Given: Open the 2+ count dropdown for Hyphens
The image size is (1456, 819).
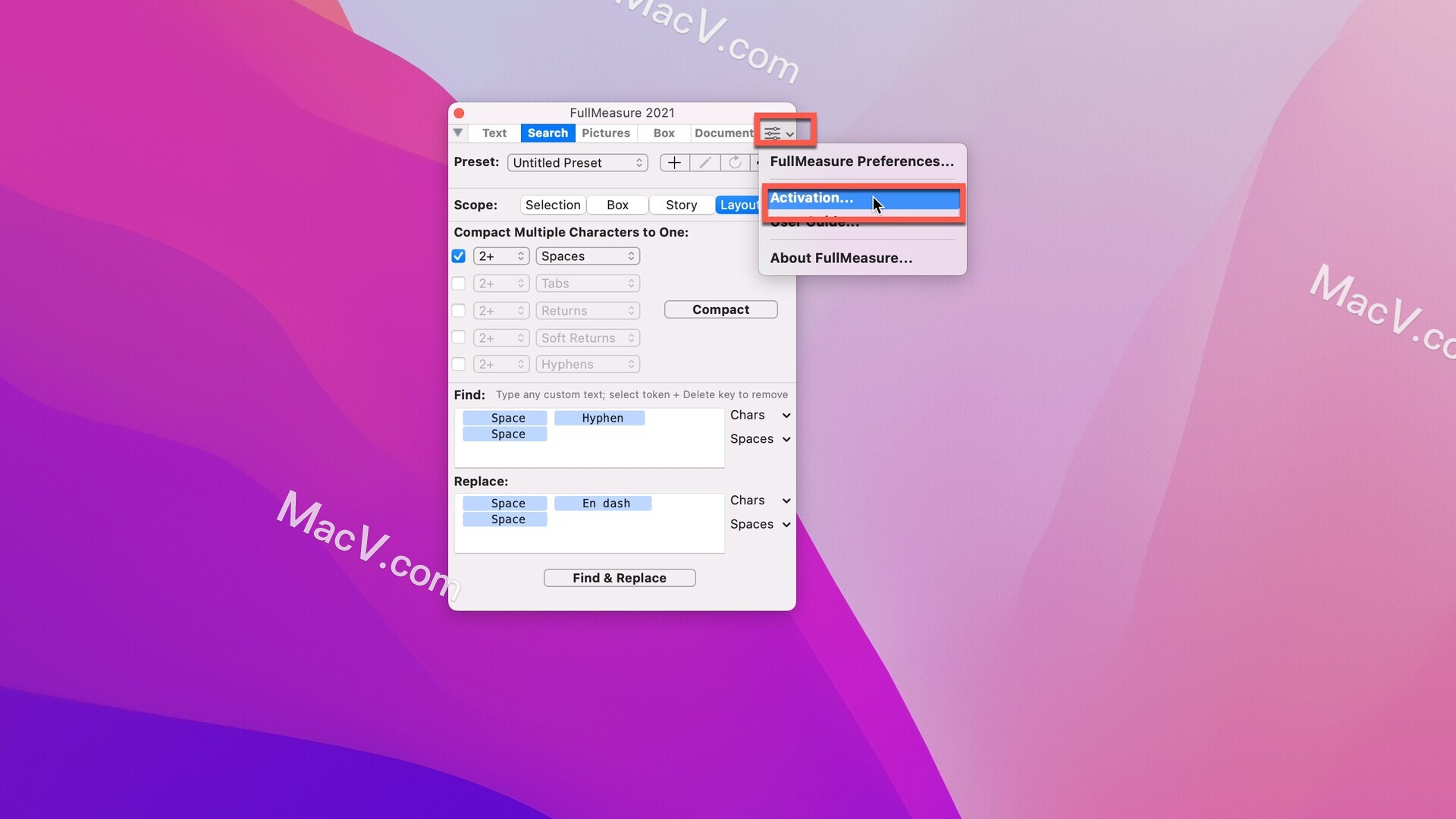Looking at the screenshot, I should [x=501, y=365].
